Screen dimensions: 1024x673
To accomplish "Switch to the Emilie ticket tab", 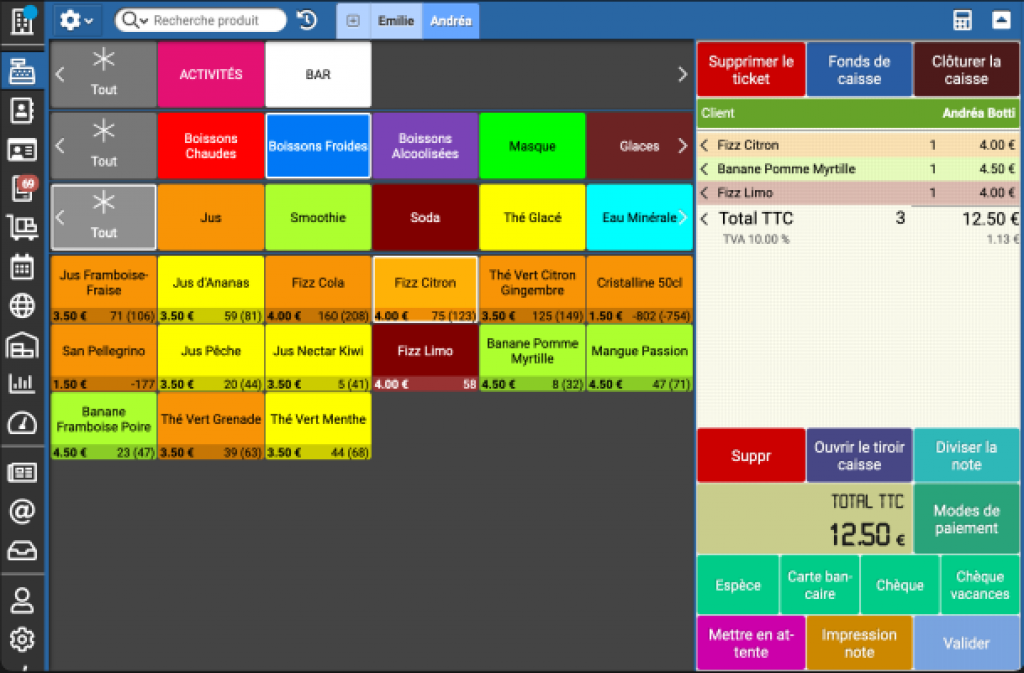I will [395, 20].
